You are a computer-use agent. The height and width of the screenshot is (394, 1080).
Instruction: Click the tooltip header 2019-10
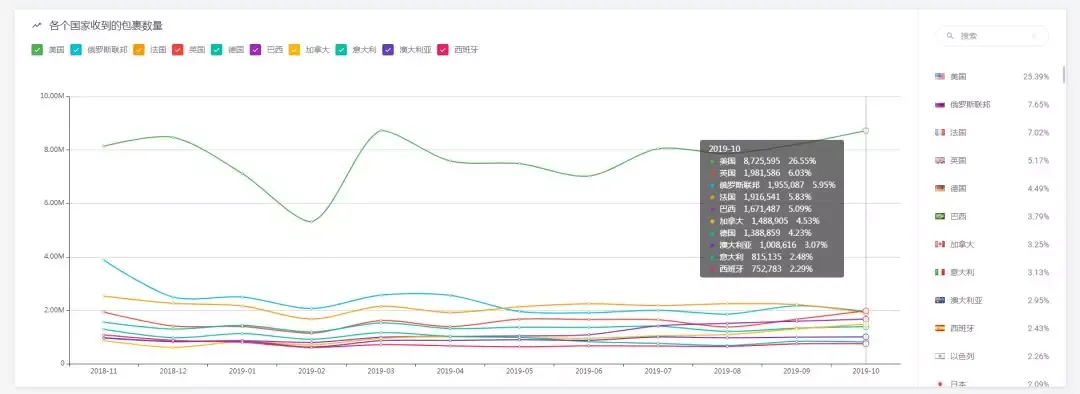(x=724, y=148)
